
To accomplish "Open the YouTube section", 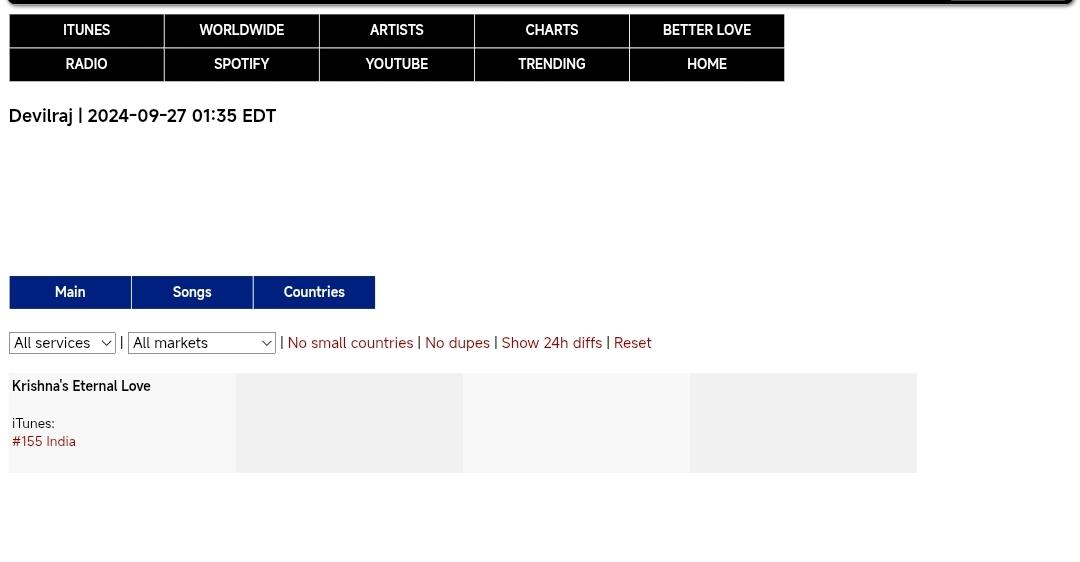I will [x=396, y=65].
